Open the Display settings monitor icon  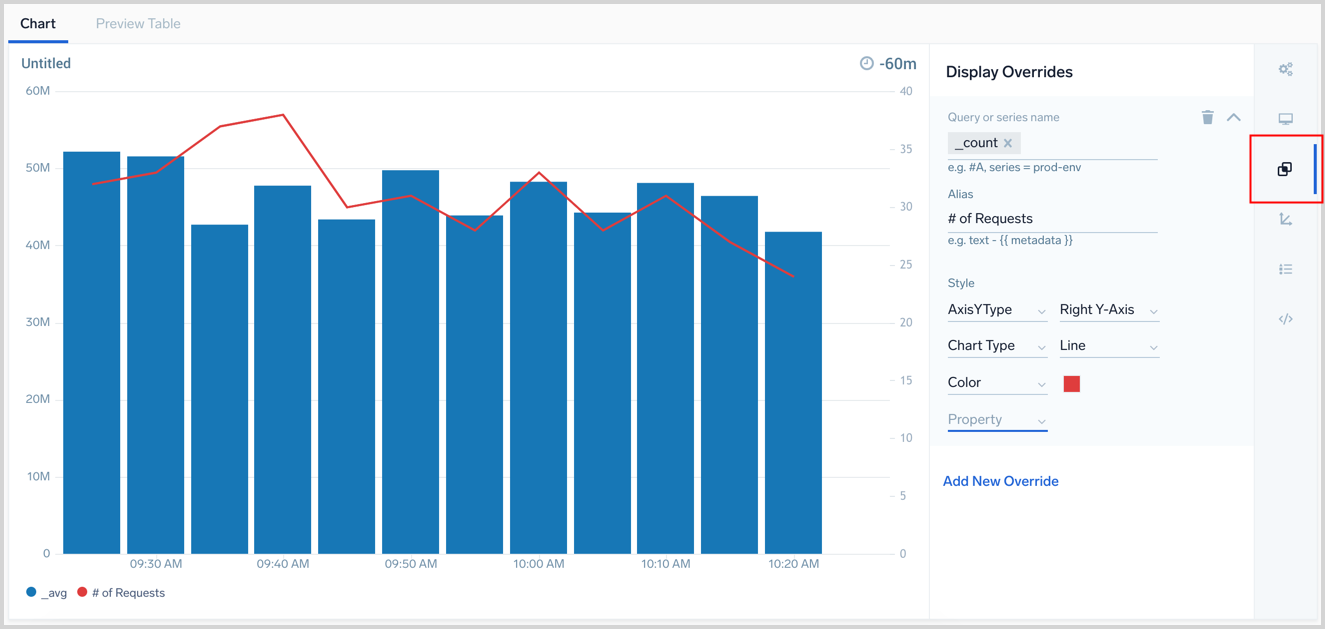coord(1285,119)
